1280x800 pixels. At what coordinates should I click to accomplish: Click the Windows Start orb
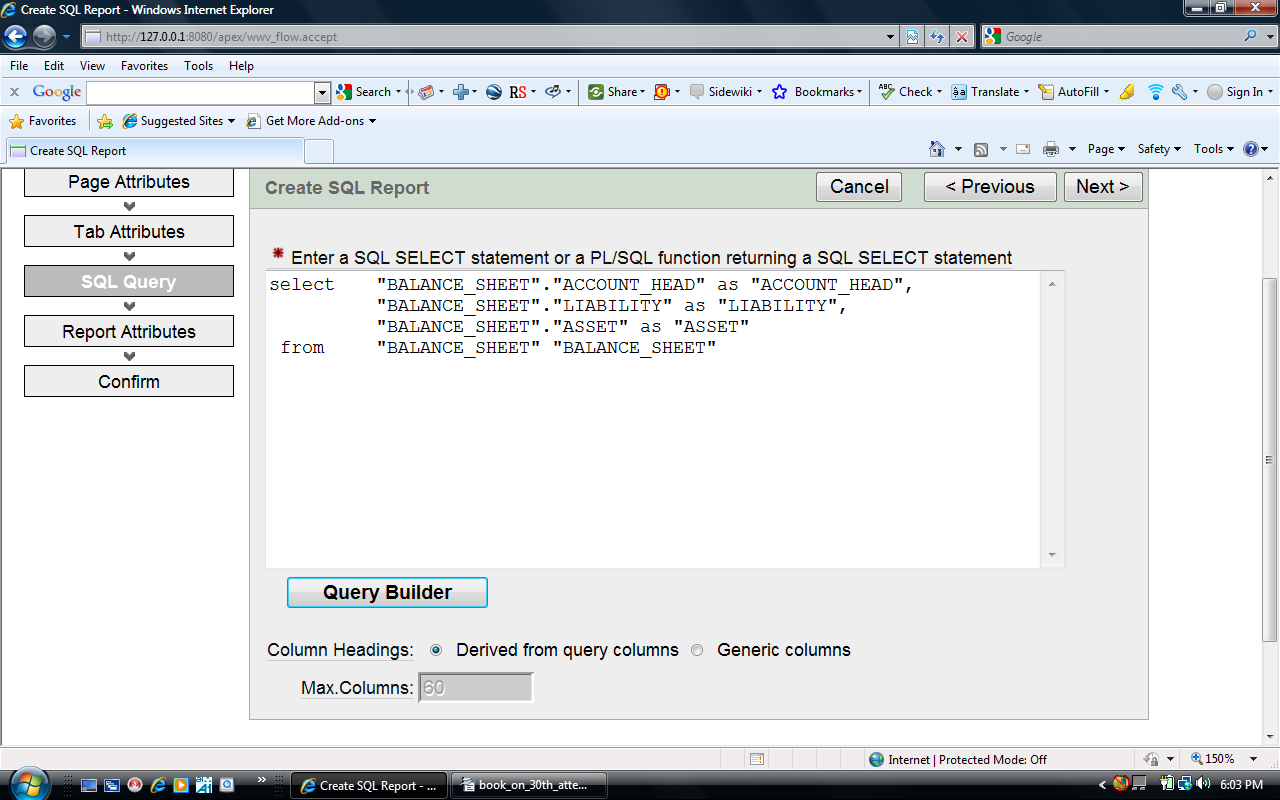tap(27, 783)
